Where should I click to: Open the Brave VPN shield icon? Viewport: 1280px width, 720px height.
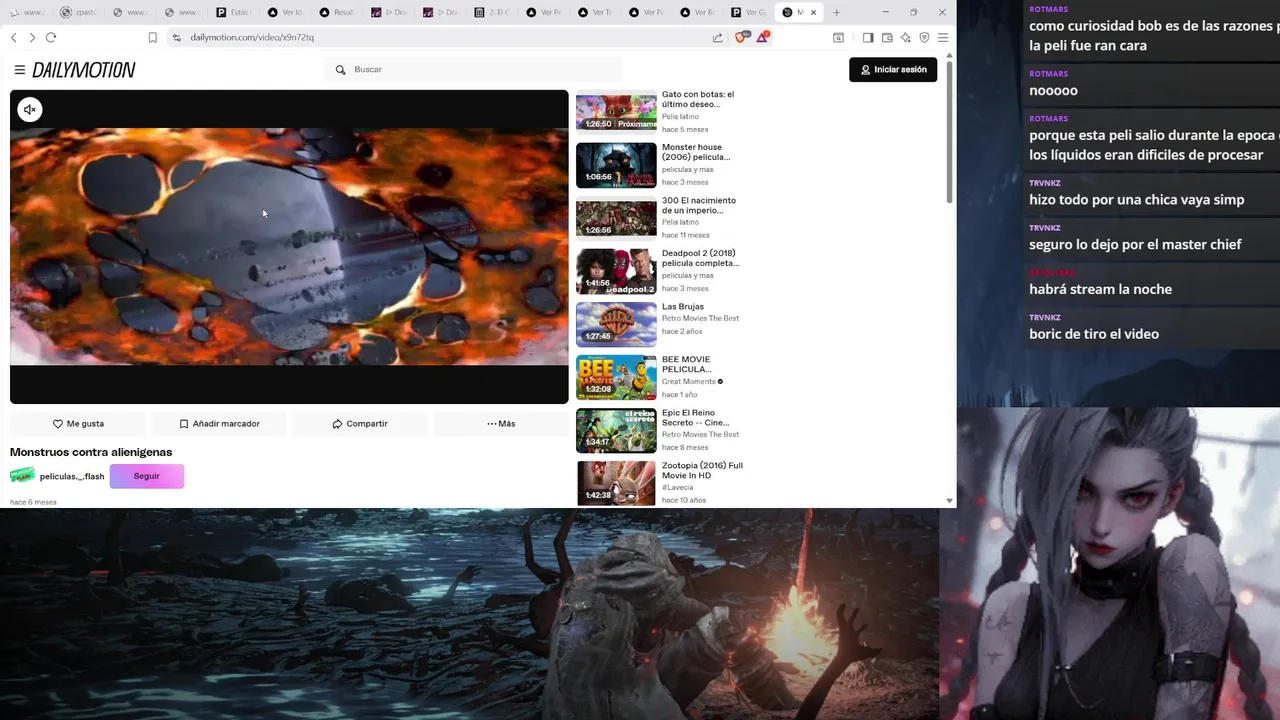coord(924,37)
